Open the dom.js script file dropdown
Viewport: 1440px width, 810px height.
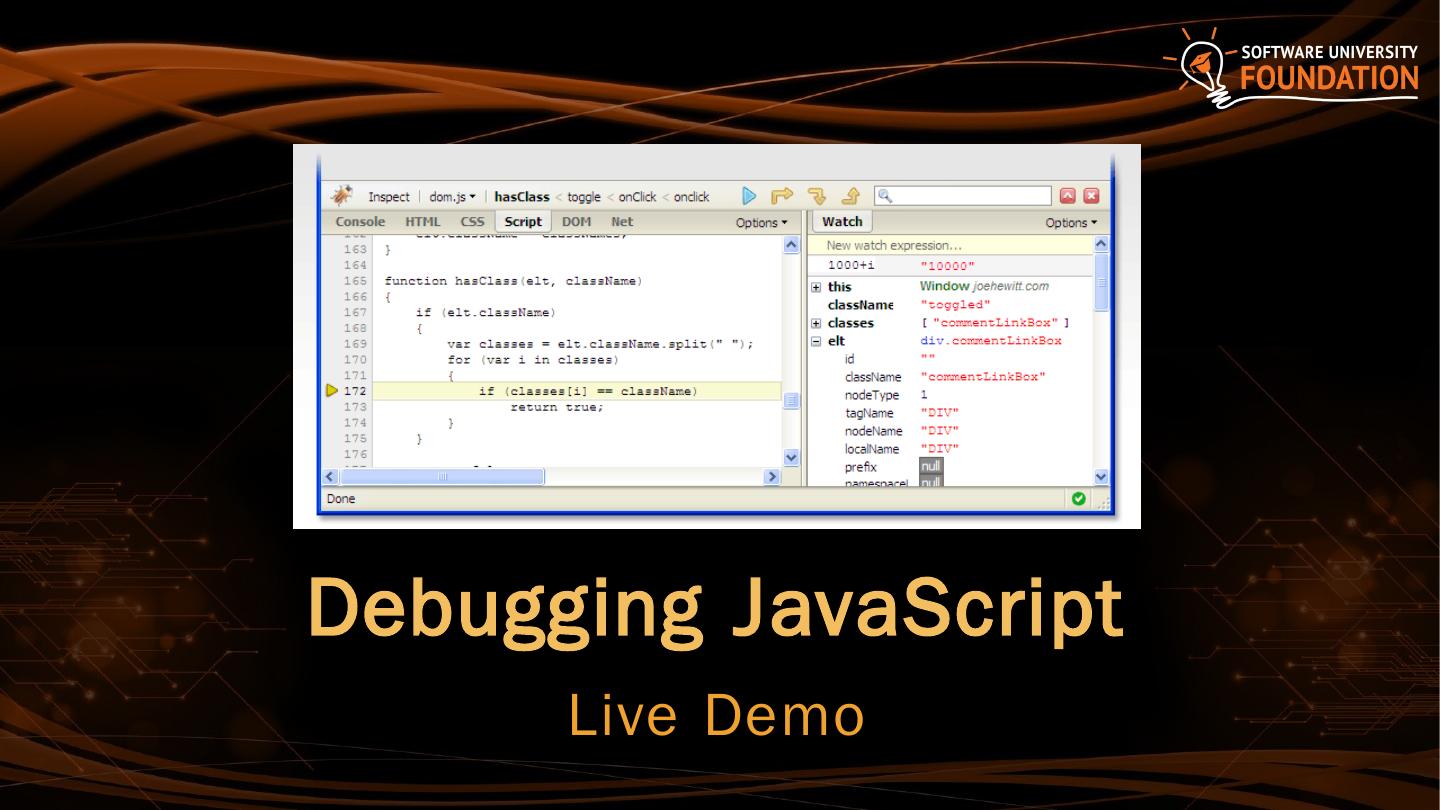453,197
